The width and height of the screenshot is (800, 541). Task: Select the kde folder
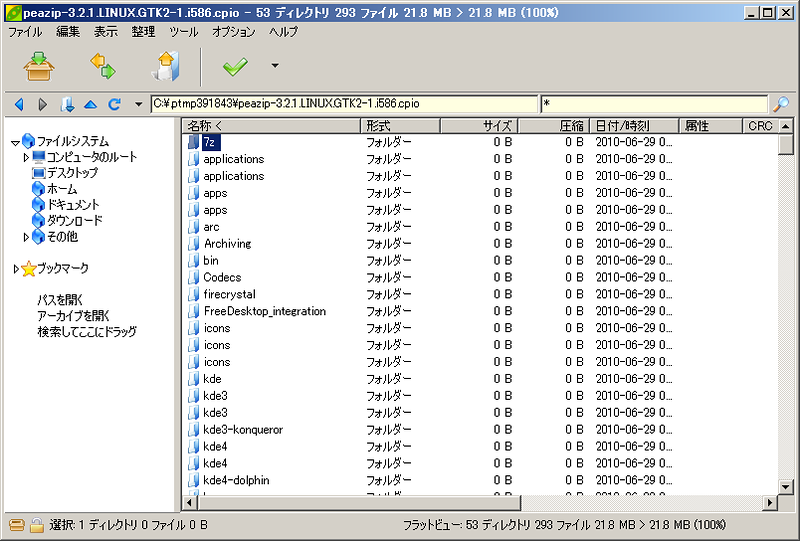pos(212,379)
